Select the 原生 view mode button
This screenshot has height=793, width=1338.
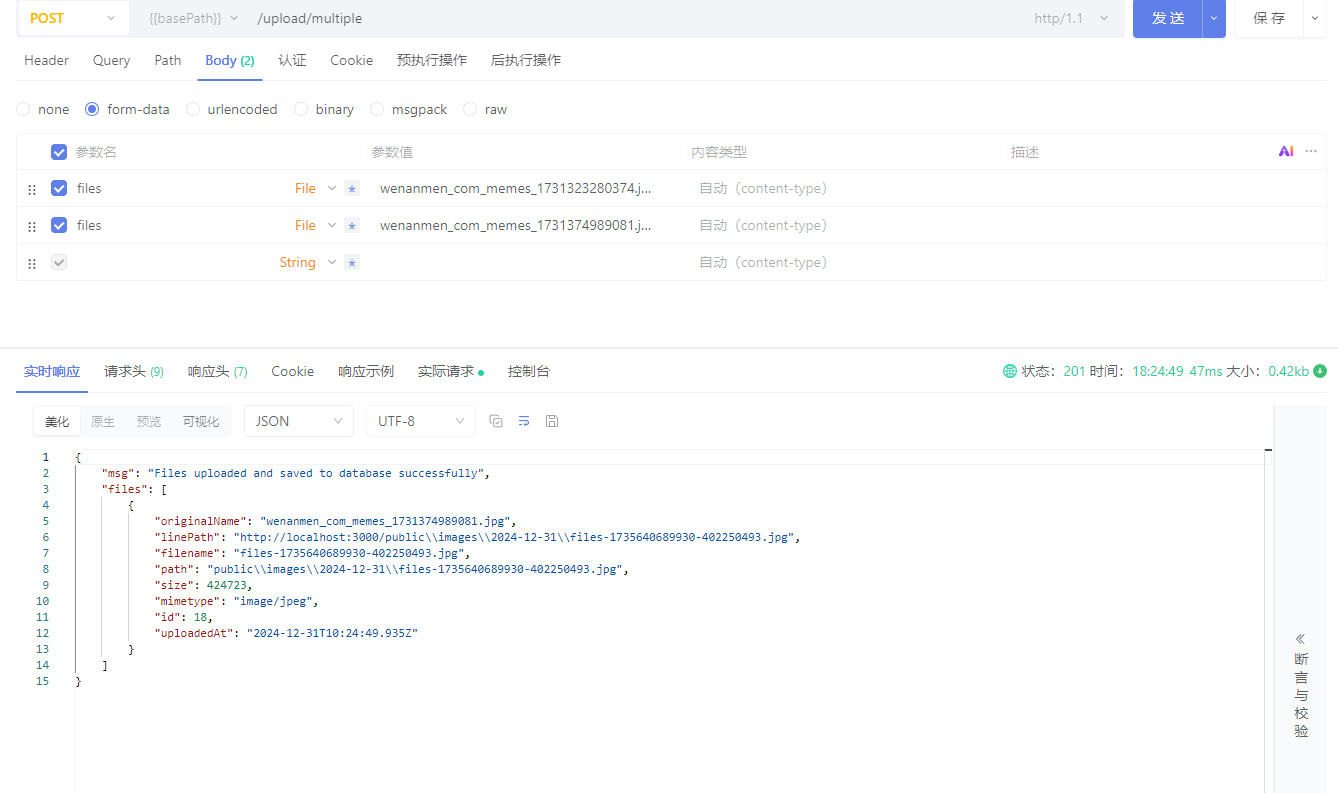pos(103,421)
